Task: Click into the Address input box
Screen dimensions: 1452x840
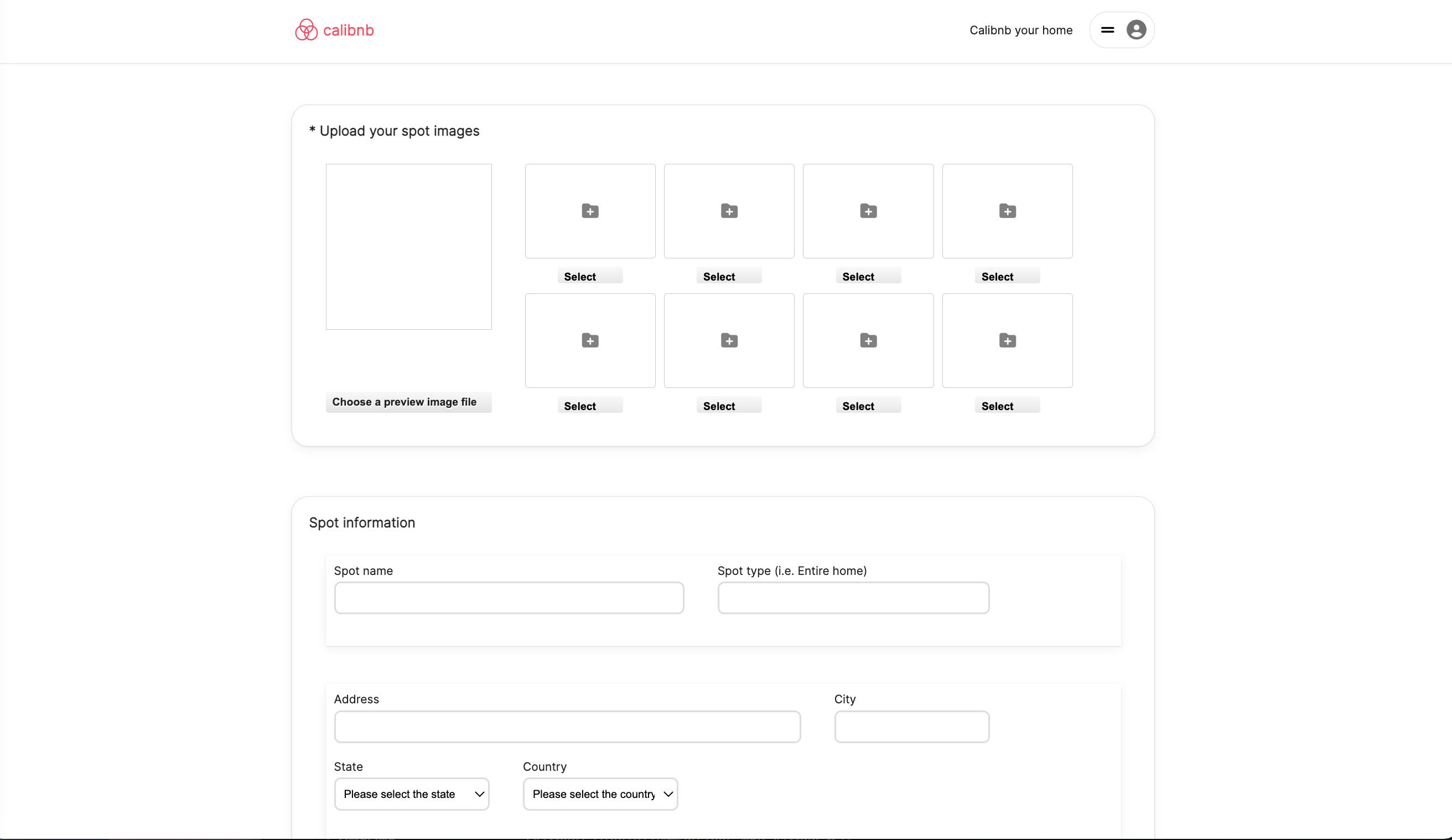Action: (x=567, y=727)
